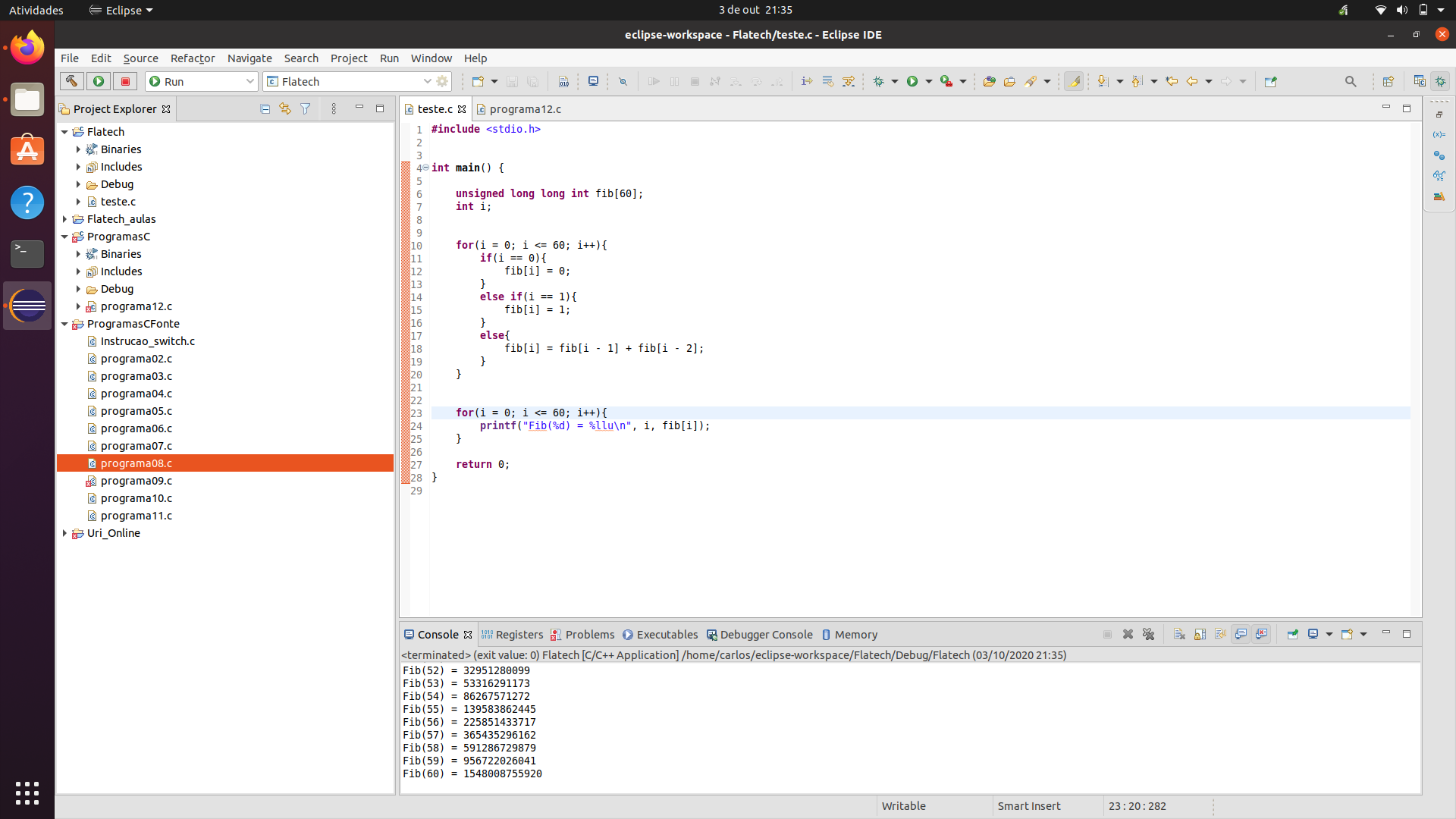
Task: Click the Filter funnel icon in Project Explorer
Action: point(306,109)
